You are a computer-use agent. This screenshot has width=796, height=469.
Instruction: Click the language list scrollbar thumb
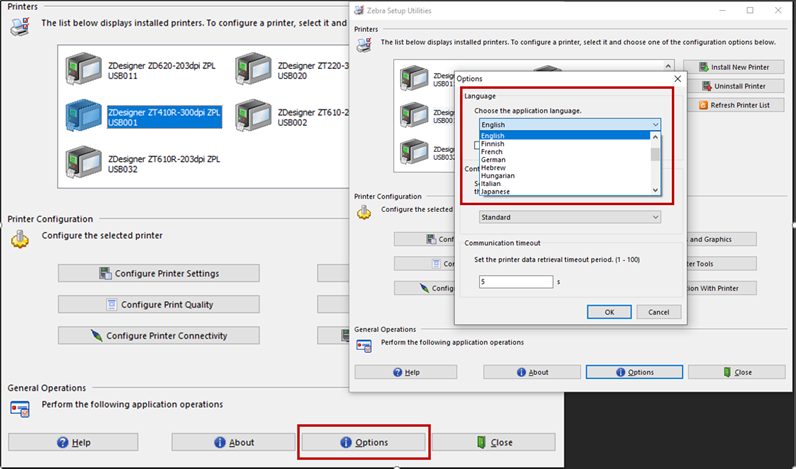tap(655, 154)
